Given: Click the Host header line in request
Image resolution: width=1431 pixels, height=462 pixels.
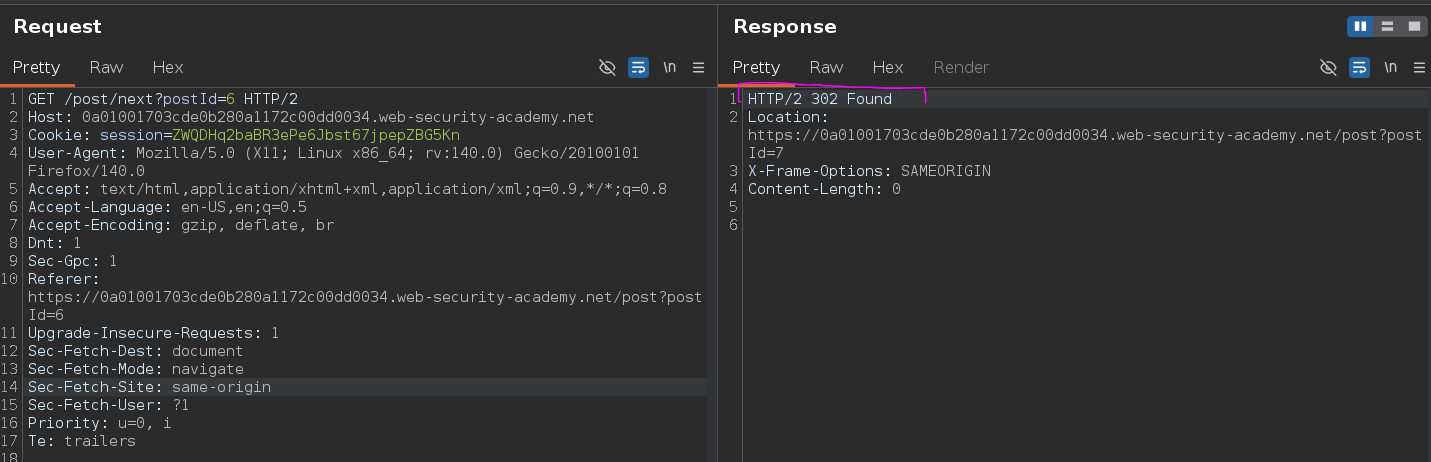Looking at the screenshot, I should point(311,117).
